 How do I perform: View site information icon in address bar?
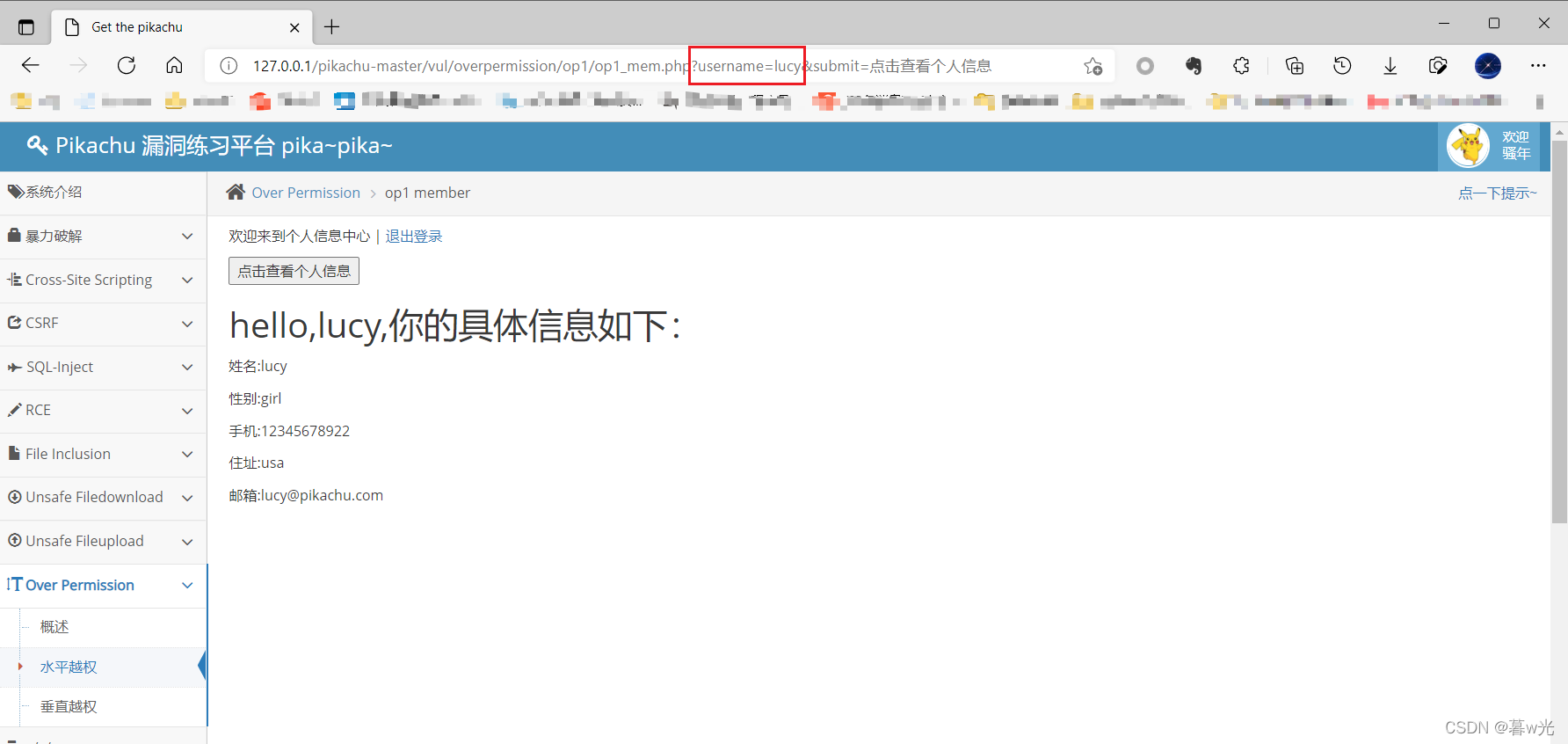[229, 66]
